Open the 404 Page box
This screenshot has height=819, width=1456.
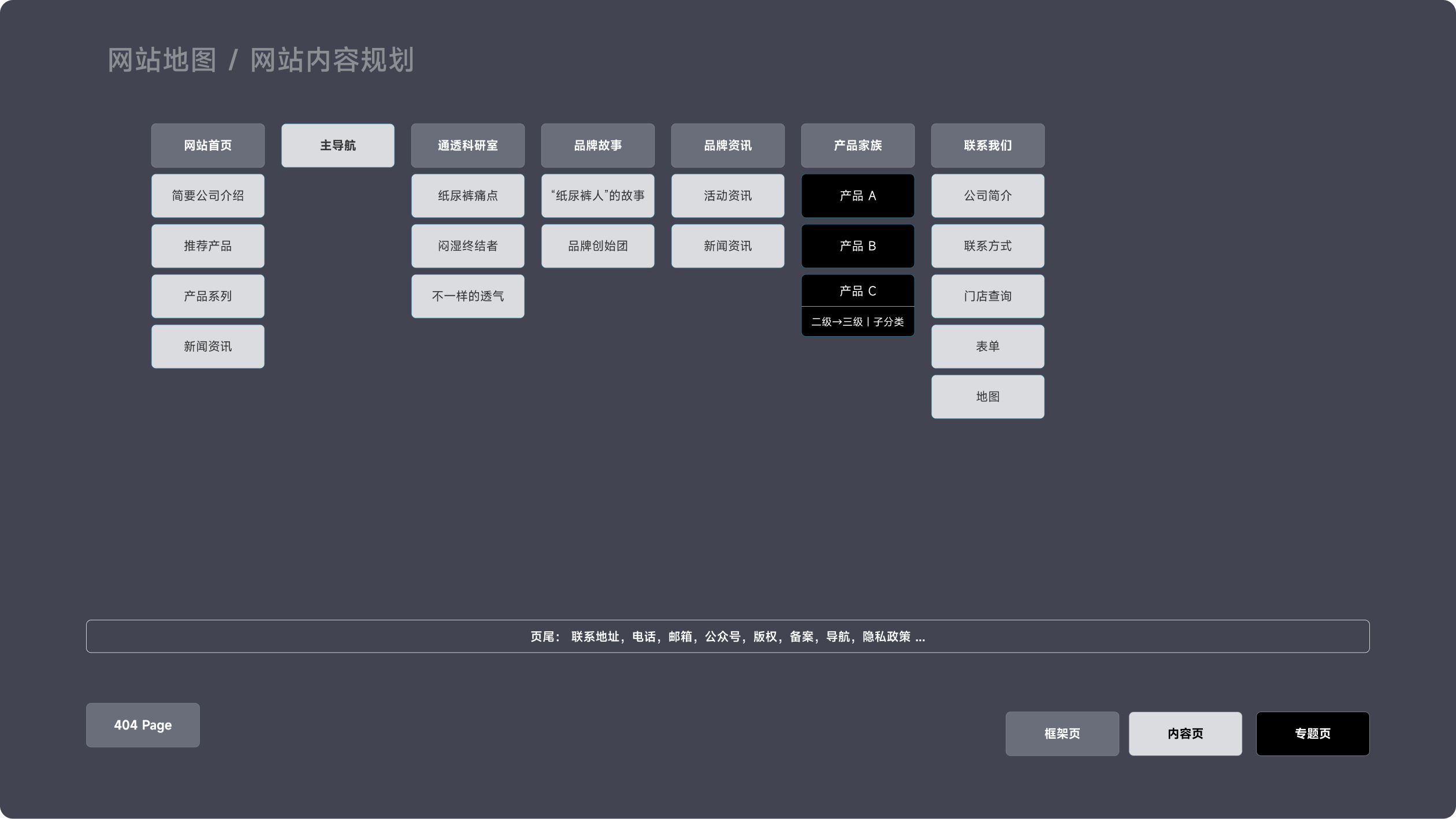[143, 725]
